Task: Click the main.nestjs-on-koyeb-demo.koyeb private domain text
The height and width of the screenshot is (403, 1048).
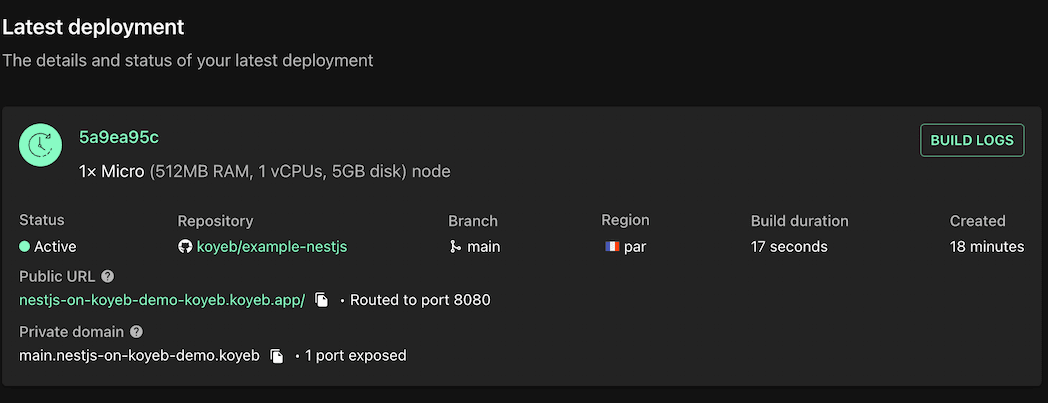Action: [x=139, y=356]
